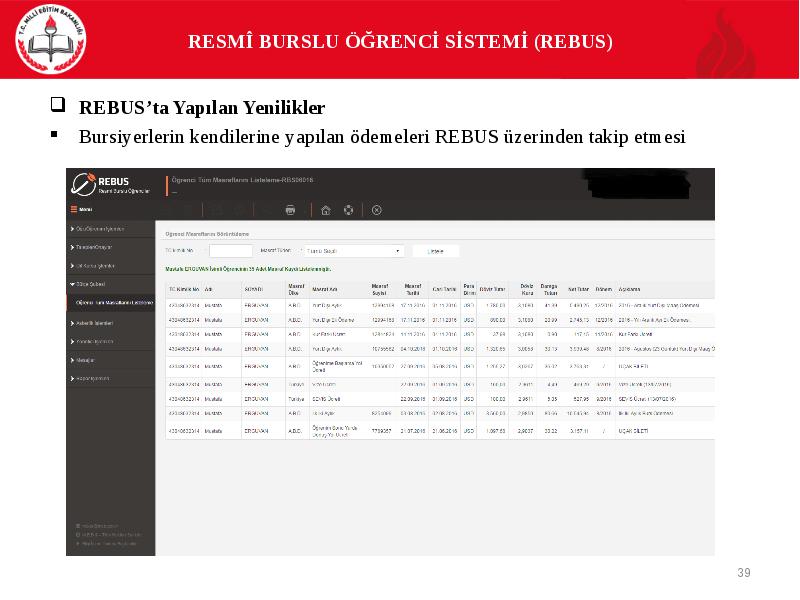Click the green record count status message
Screen dimensions: 800x600
point(248,269)
